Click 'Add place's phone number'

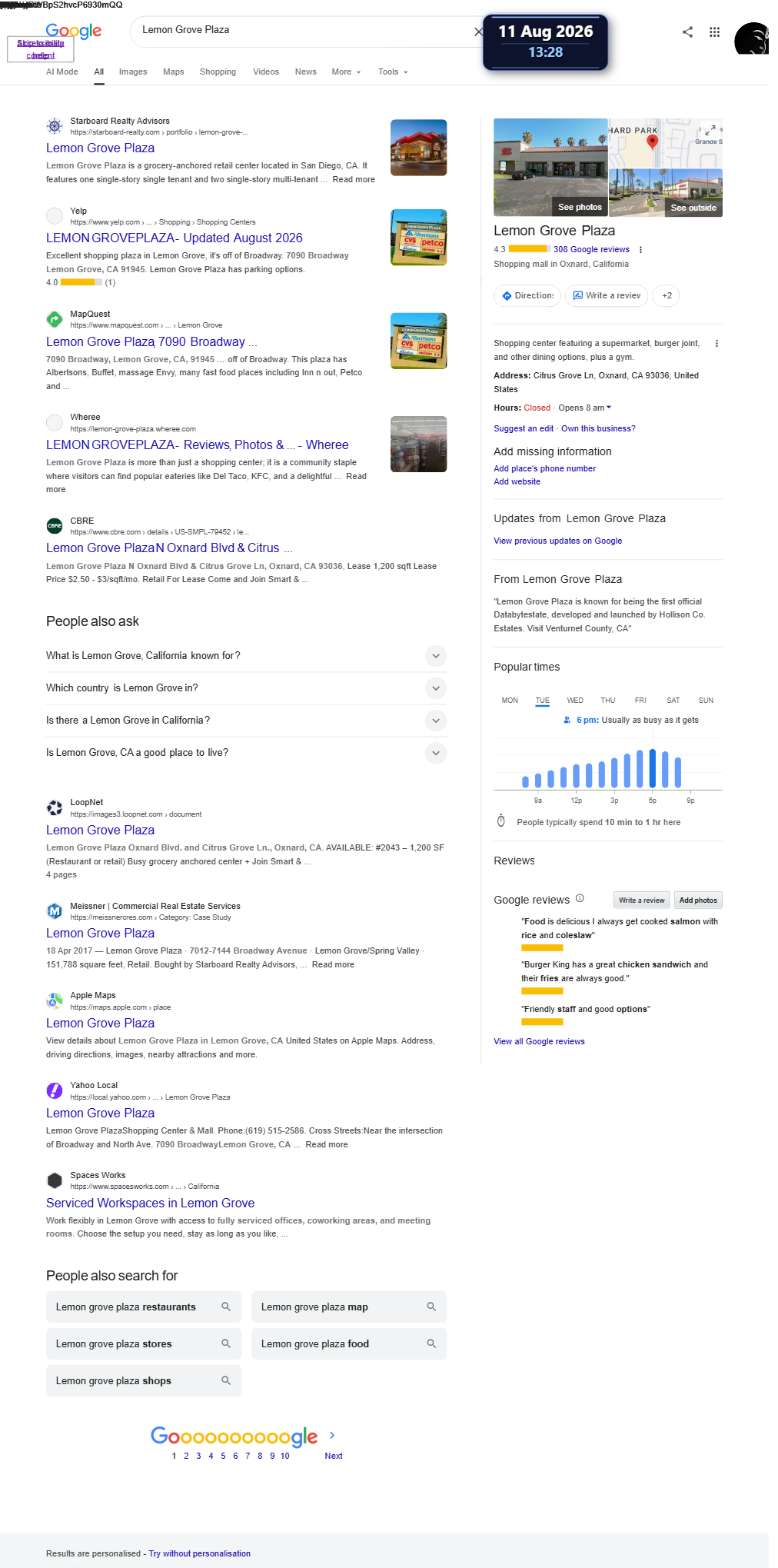[544, 468]
